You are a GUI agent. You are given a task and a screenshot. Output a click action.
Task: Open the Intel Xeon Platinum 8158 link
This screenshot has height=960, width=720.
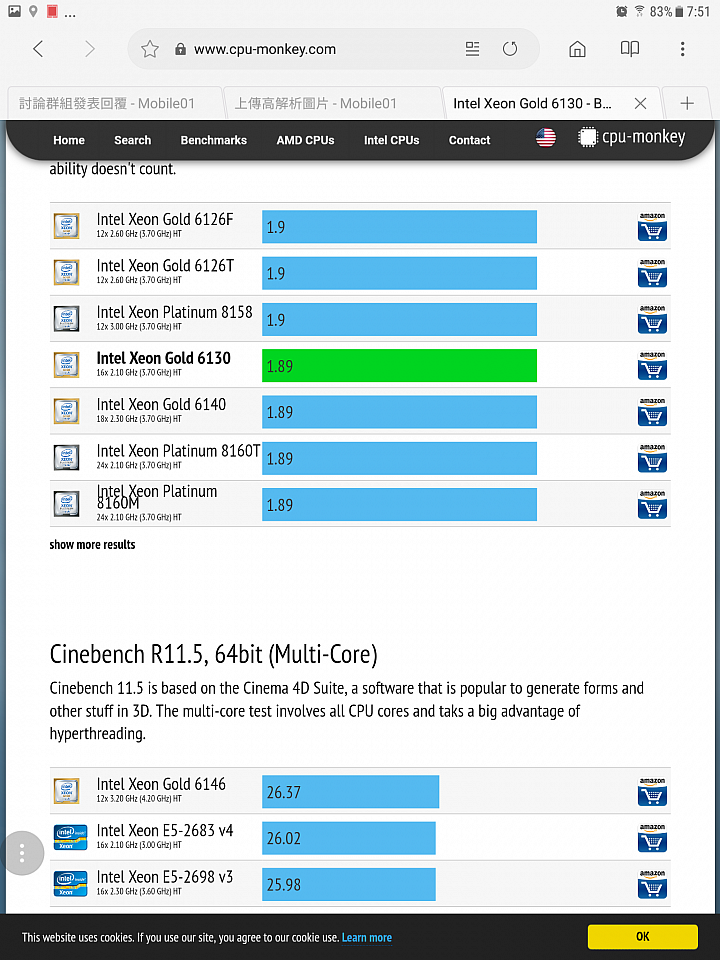pos(174,312)
